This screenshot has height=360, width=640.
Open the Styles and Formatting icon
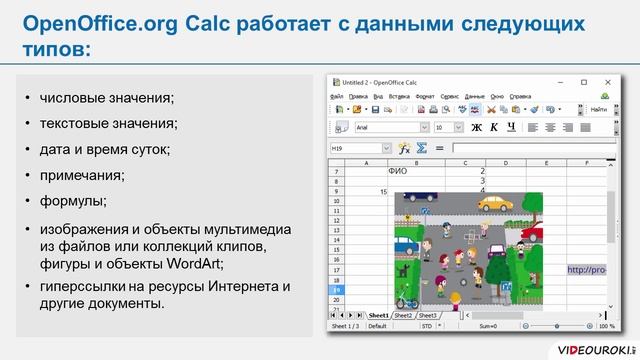[341, 127]
